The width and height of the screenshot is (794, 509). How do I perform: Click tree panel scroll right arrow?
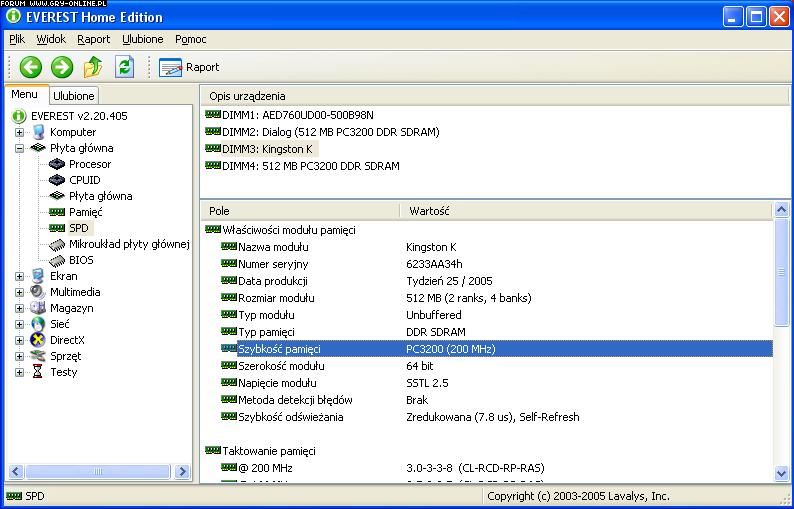pos(182,472)
